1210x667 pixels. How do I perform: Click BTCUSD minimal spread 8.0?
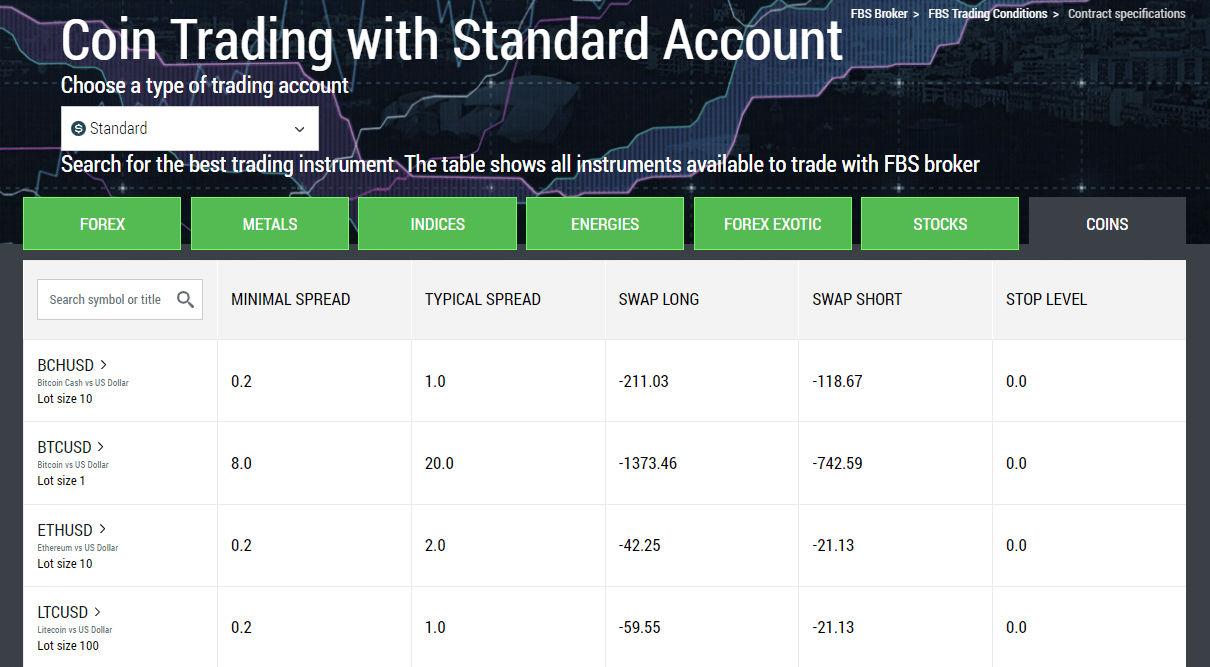(x=241, y=463)
